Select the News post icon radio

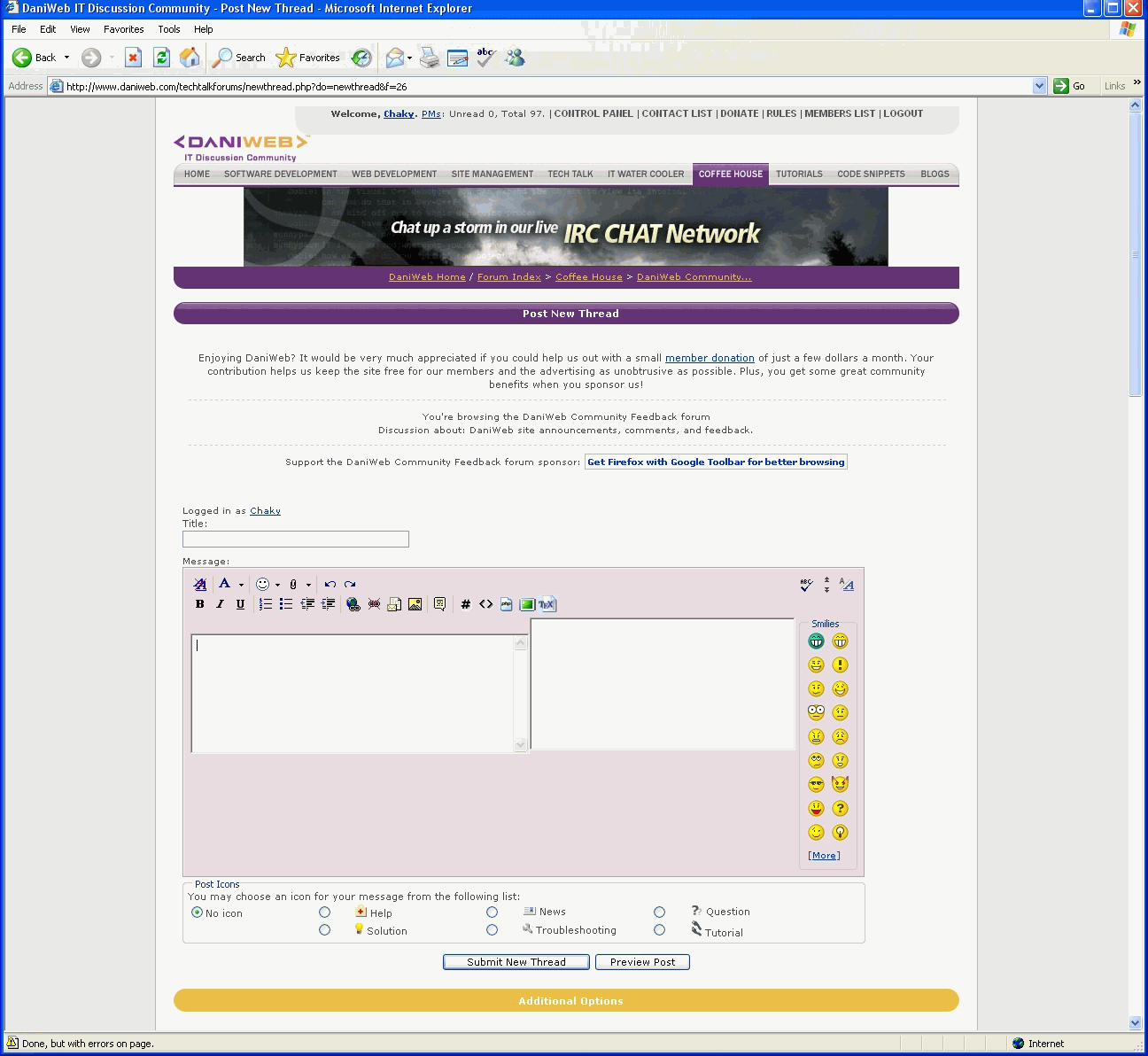pyautogui.click(x=493, y=912)
